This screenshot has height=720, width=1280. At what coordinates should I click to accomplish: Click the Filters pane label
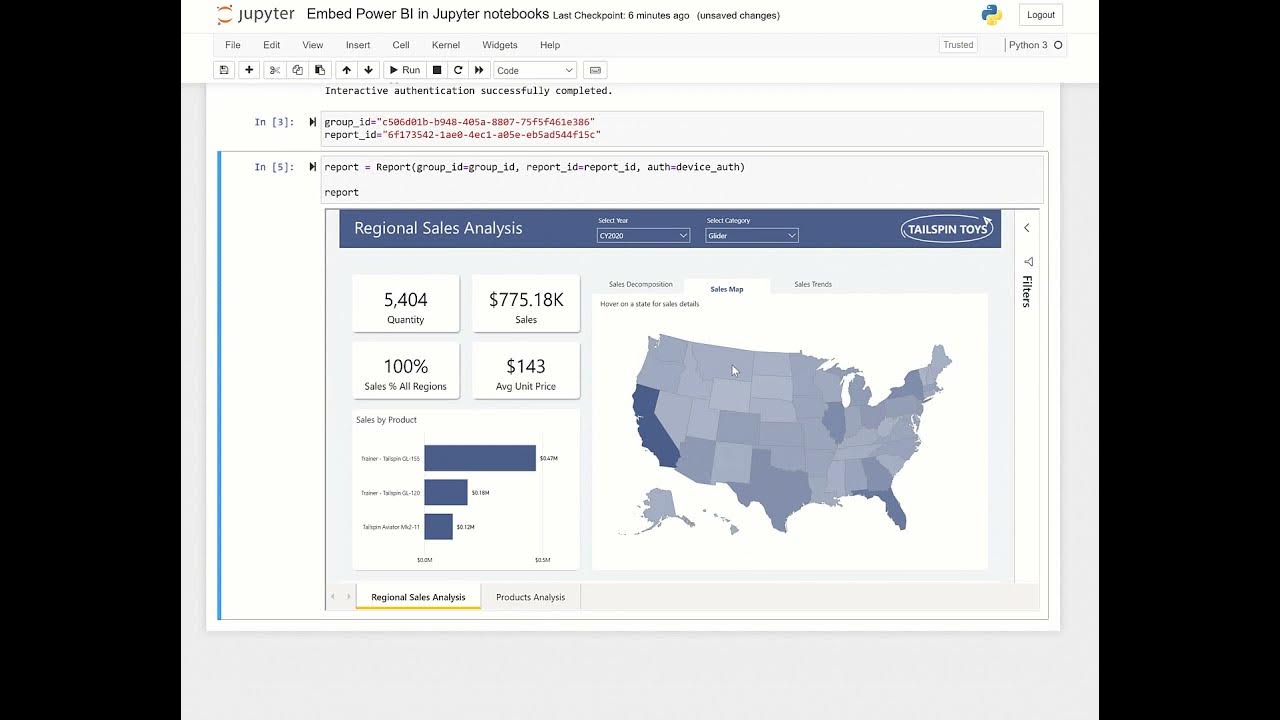click(x=1027, y=292)
